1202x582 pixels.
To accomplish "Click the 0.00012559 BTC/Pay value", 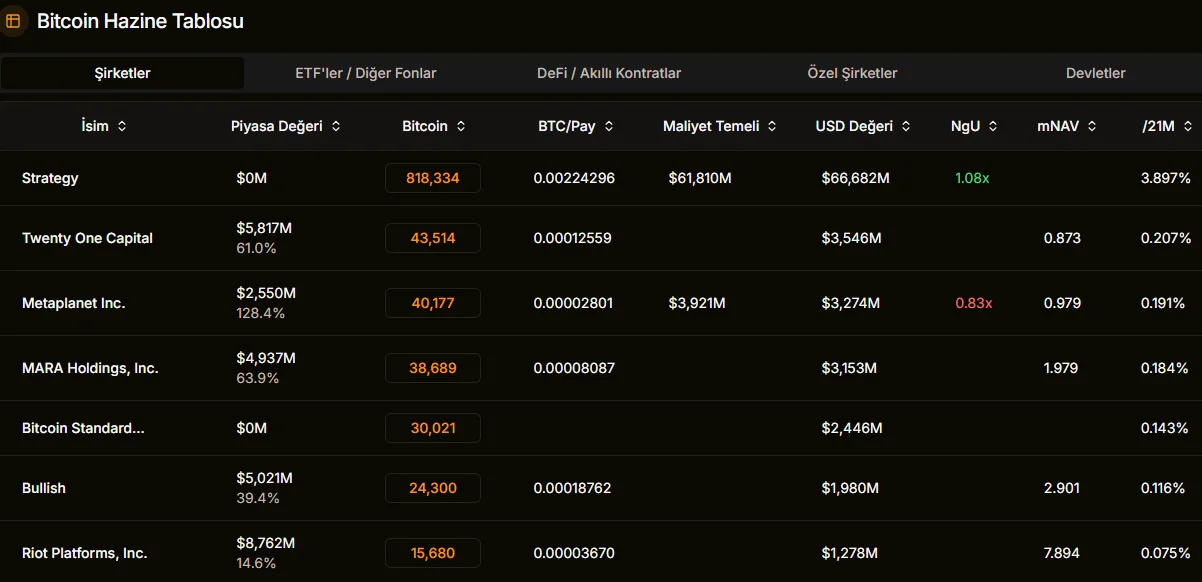I will [x=572, y=238].
